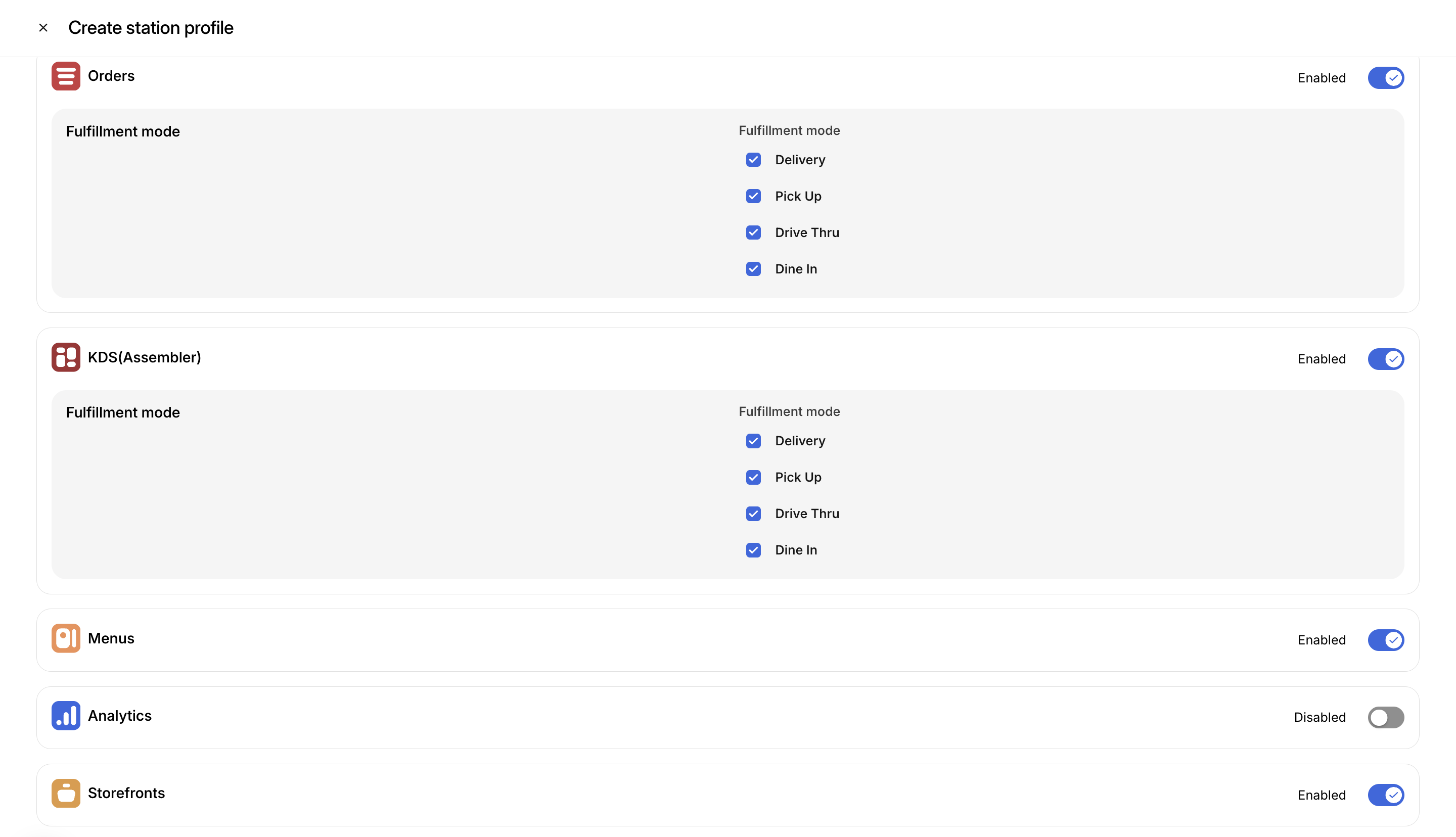
Task: Click the red Orders app icon
Action: [66, 76]
